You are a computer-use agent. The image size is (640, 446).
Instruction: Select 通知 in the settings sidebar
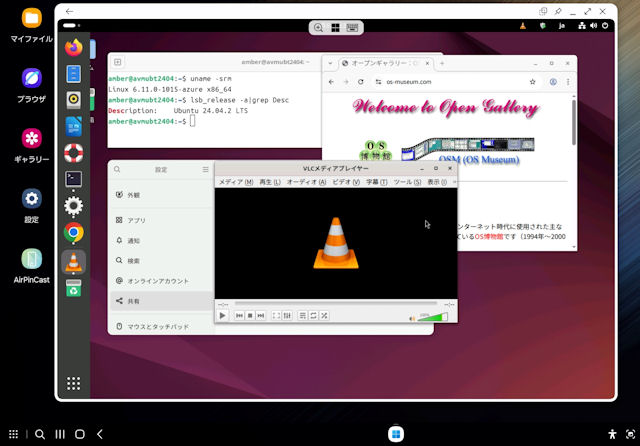pyautogui.click(x=162, y=240)
